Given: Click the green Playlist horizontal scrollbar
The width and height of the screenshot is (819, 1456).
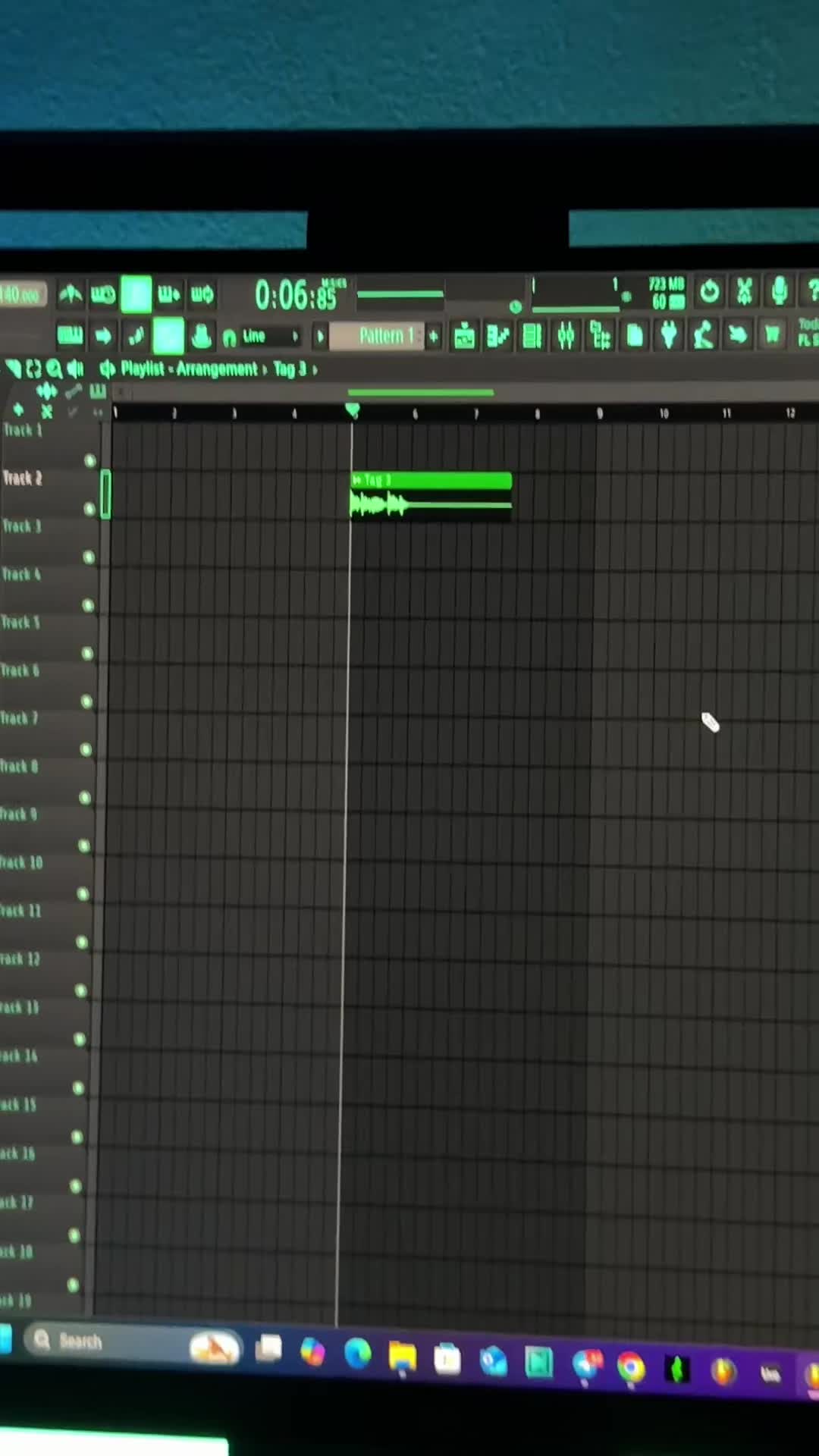Looking at the screenshot, I should (x=421, y=392).
